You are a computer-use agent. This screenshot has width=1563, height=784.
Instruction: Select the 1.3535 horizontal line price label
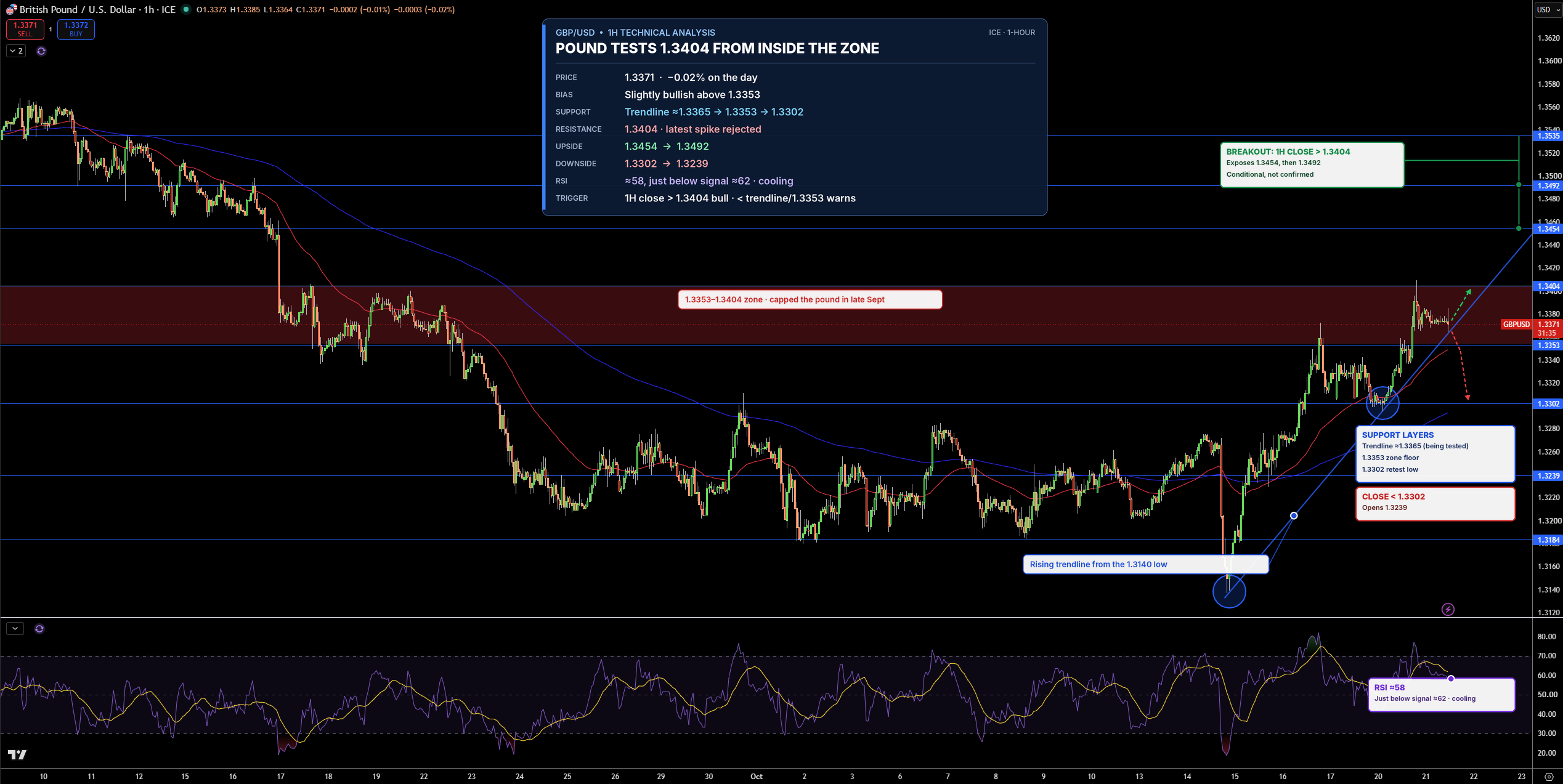[x=1547, y=135]
